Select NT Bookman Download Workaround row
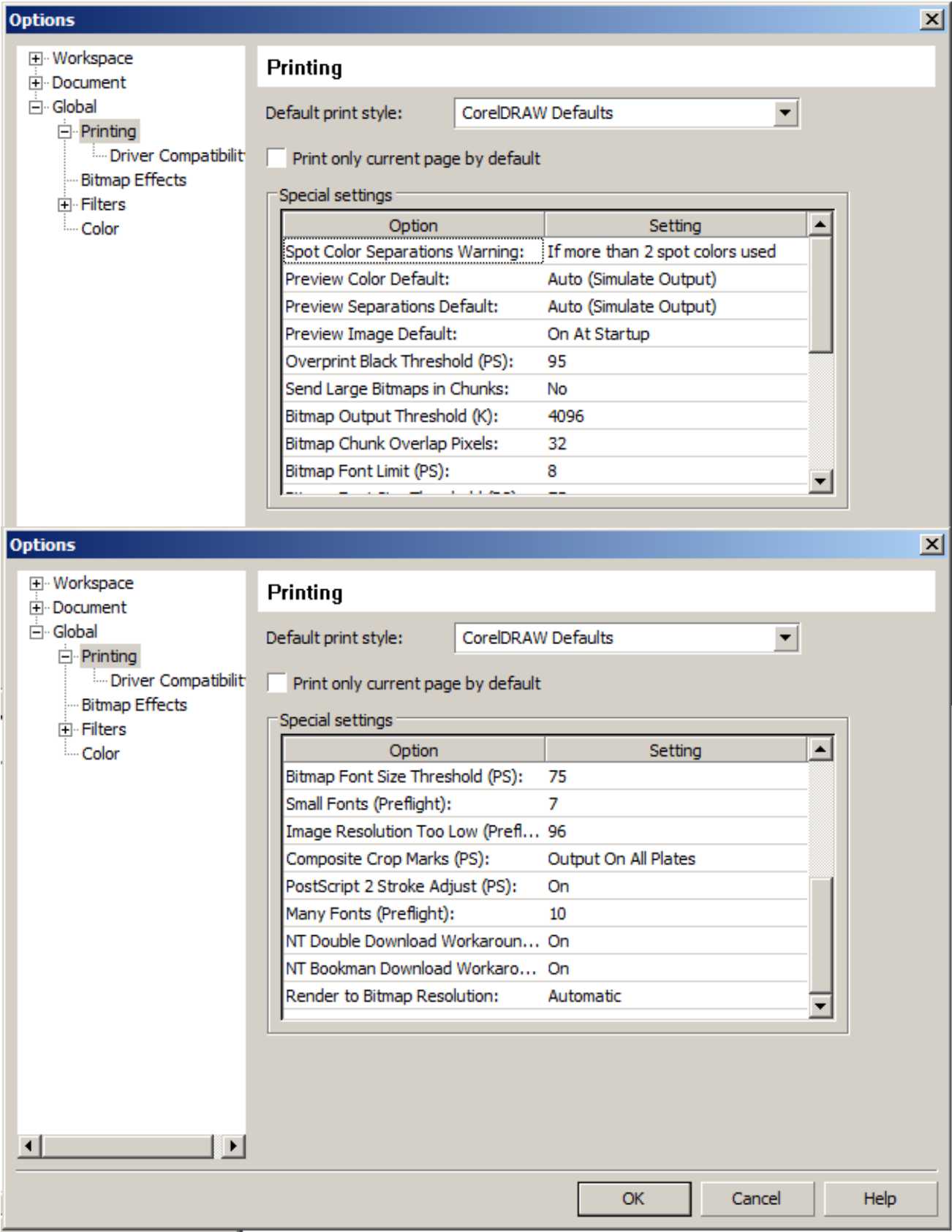Screen dimensions: 952x1232 (545, 969)
